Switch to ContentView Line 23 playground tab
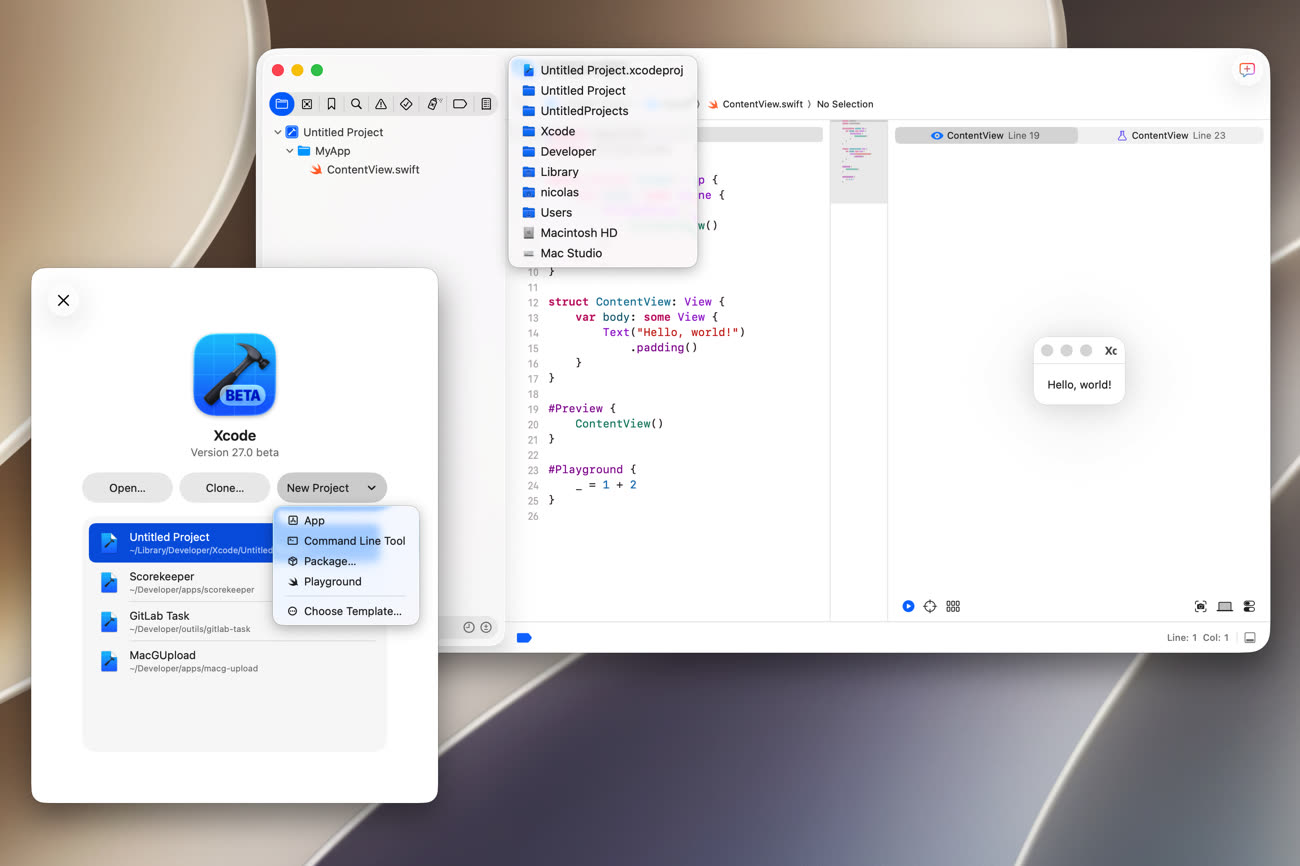This screenshot has width=1300, height=866. tap(1171, 135)
